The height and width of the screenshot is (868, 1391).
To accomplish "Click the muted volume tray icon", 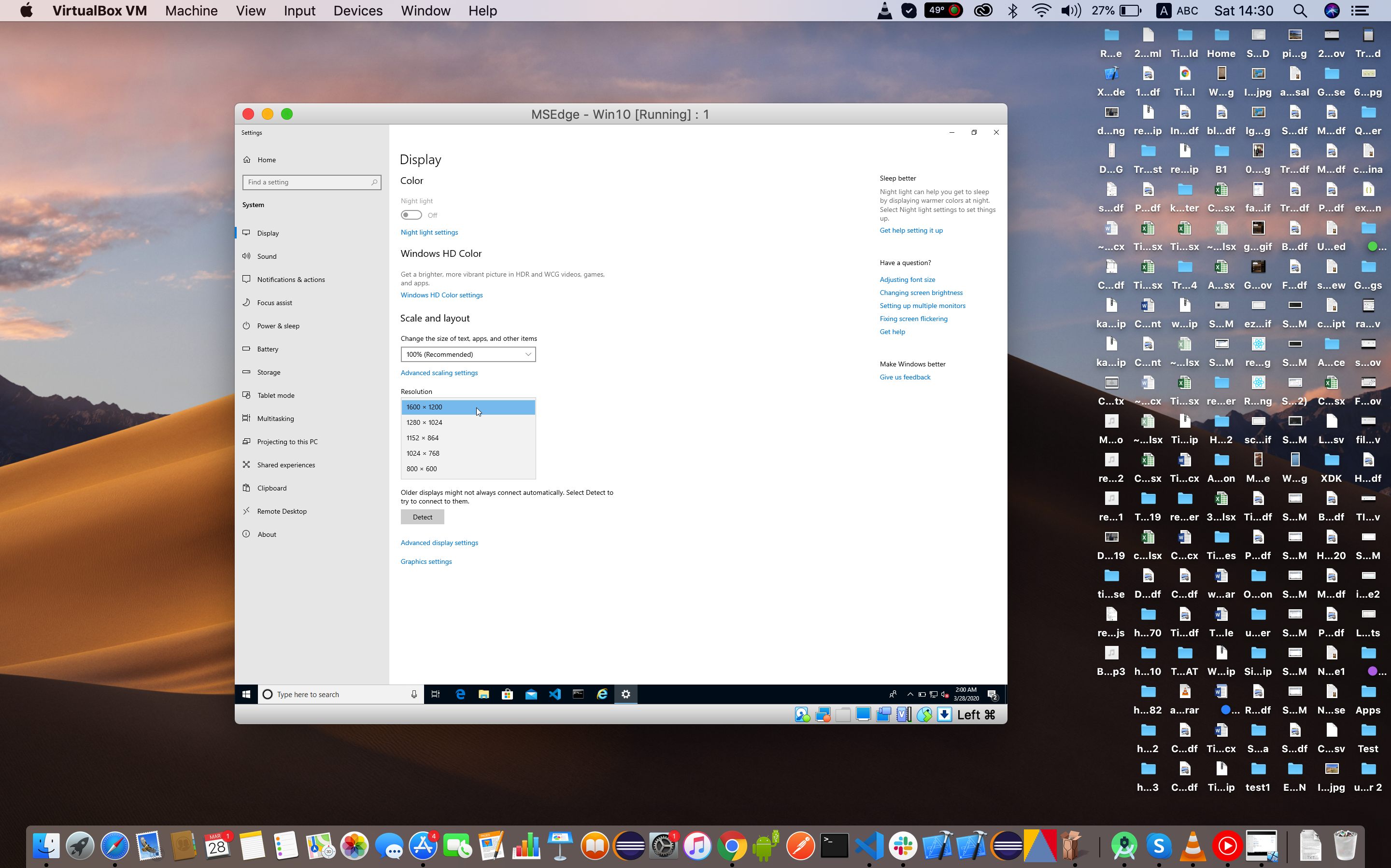I will 945,695.
